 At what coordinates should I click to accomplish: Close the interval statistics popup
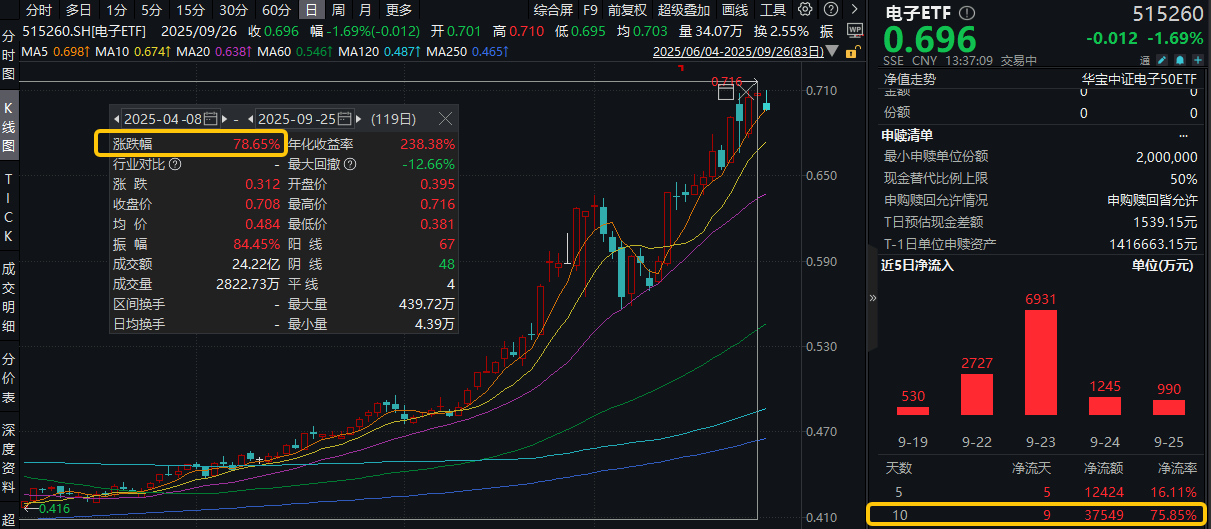click(445, 119)
